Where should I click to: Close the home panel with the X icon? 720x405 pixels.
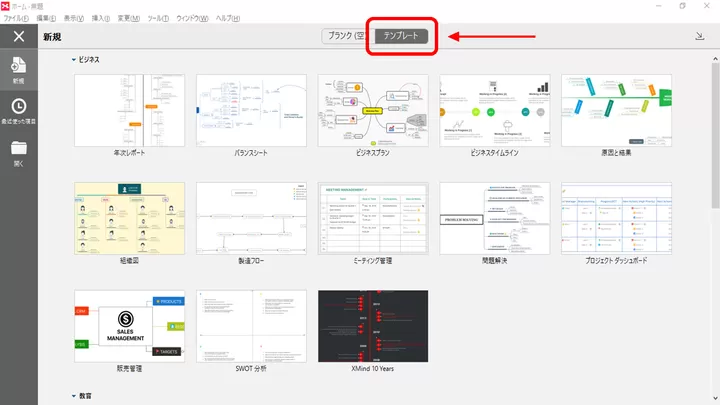[x=18, y=36]
